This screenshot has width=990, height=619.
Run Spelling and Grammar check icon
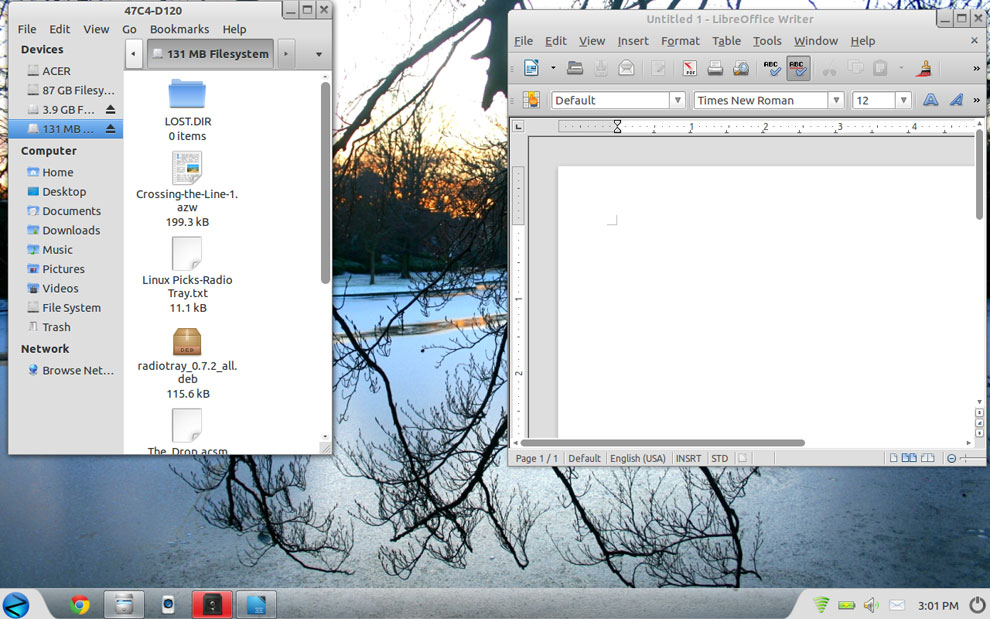coord(772,68)
